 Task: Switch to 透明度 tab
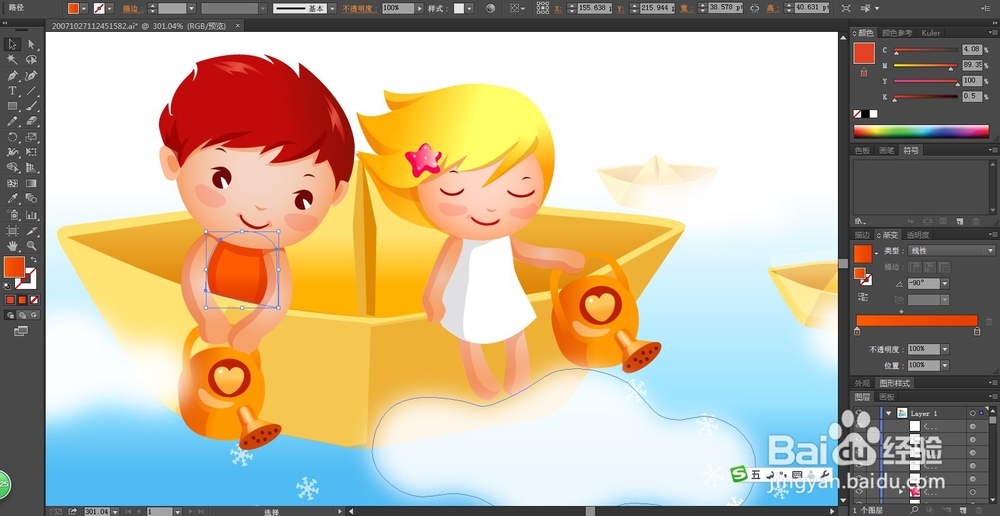(917, 235)
